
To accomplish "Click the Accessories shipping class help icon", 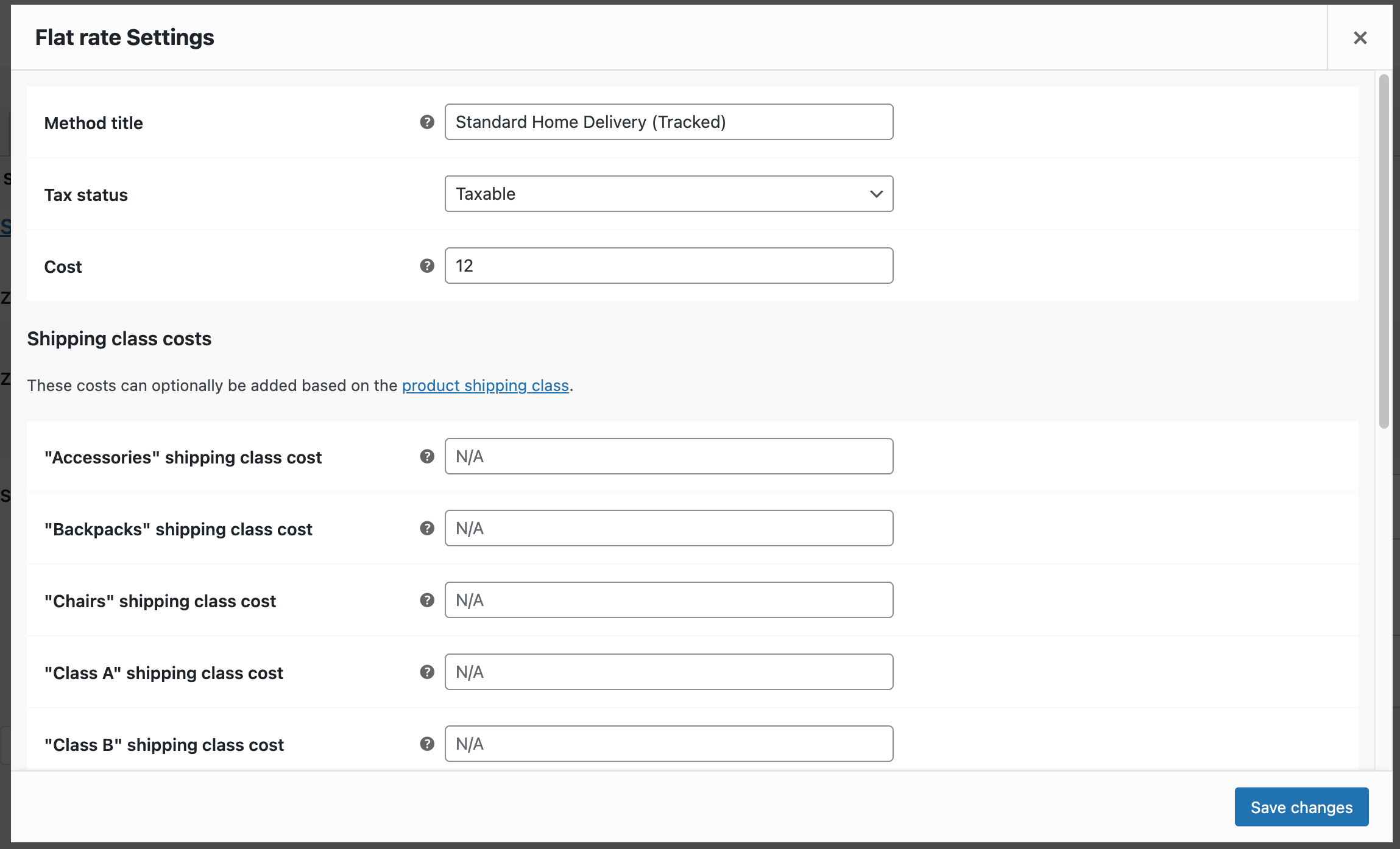I will [427, 456].
